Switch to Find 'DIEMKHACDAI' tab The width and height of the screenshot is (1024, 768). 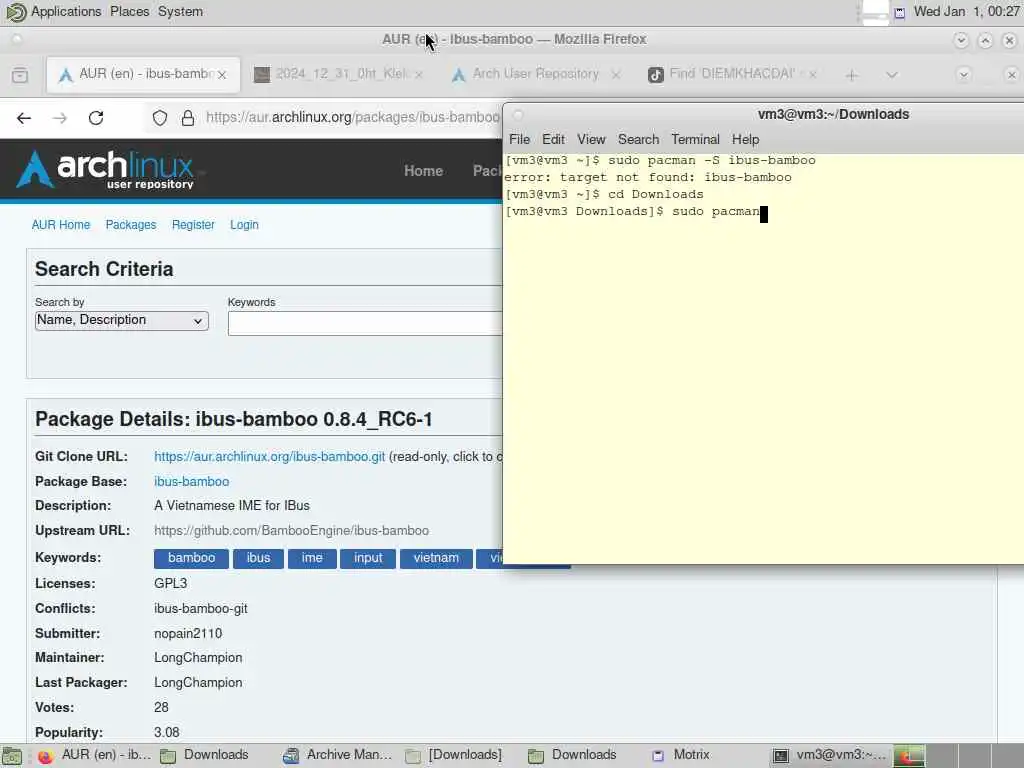tap(732, 74)
